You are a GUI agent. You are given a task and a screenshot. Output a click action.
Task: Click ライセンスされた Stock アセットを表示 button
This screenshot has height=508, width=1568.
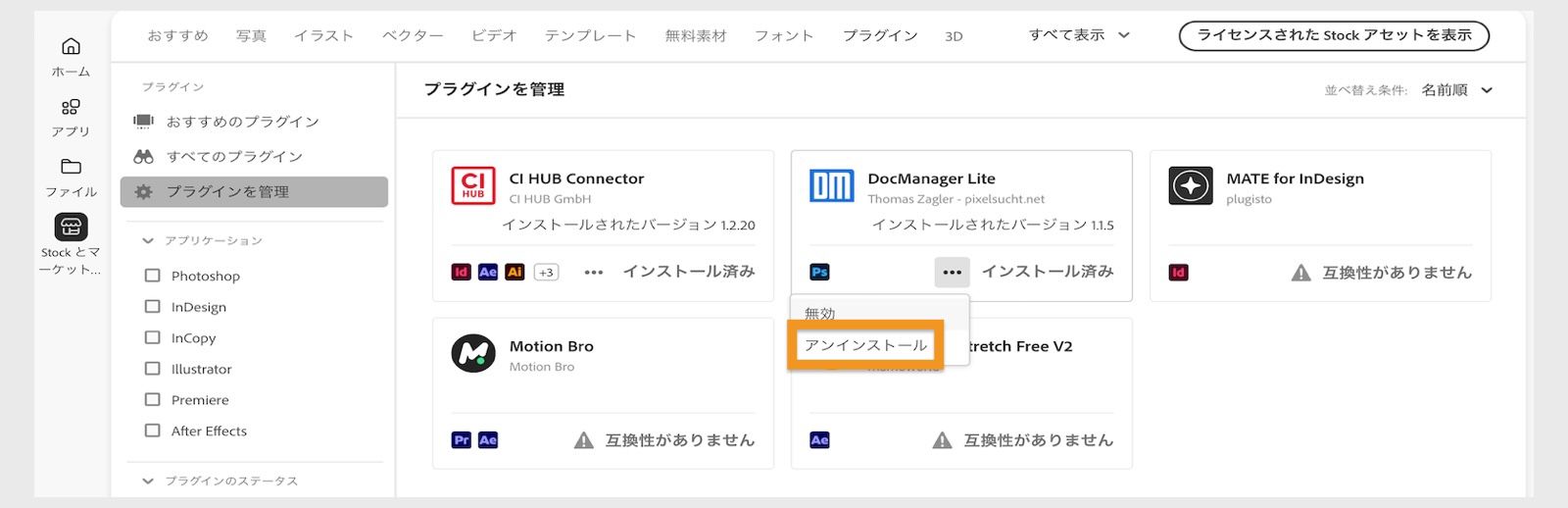tap(1334, 35)
